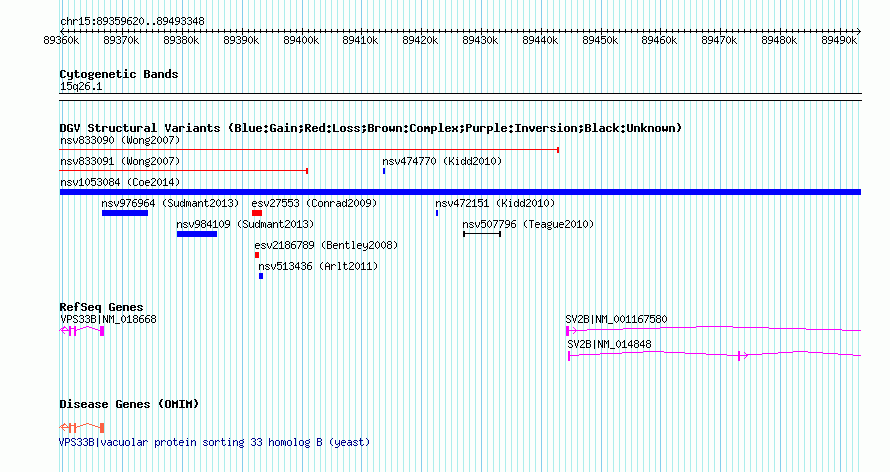Select the blue nsv984109 gain bar
Viewport: 890px width, 472px height.
coord(197,234)
